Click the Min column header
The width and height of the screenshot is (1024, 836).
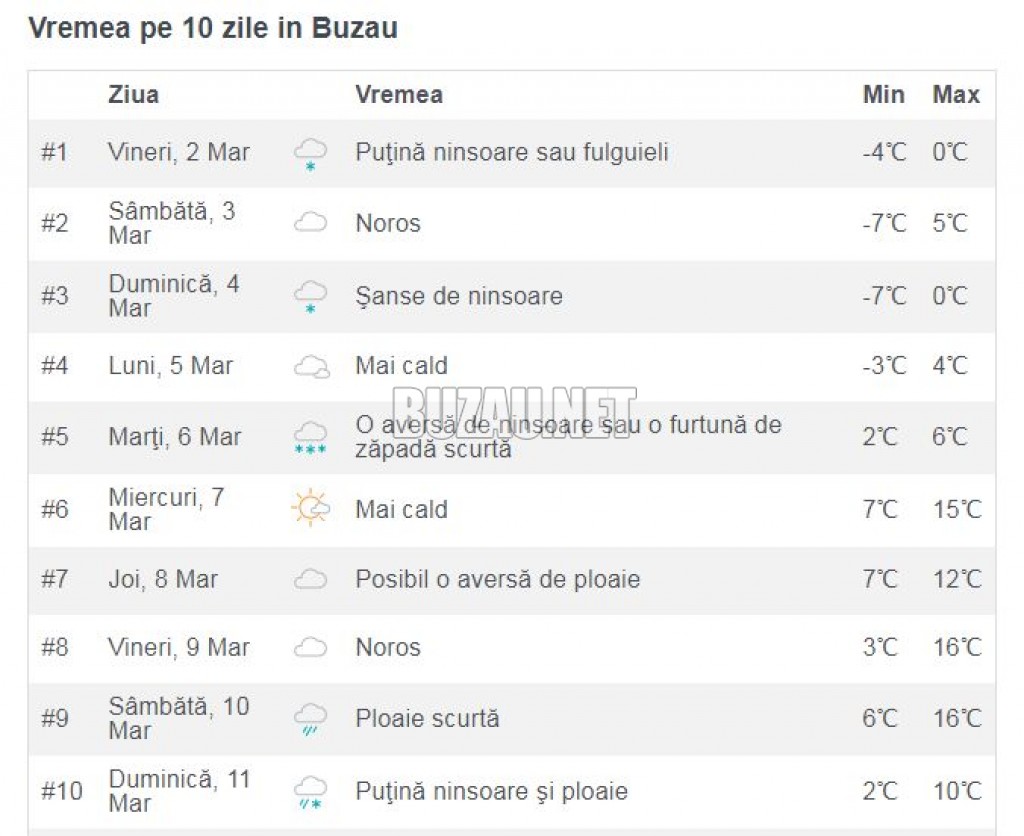point(884,95)
